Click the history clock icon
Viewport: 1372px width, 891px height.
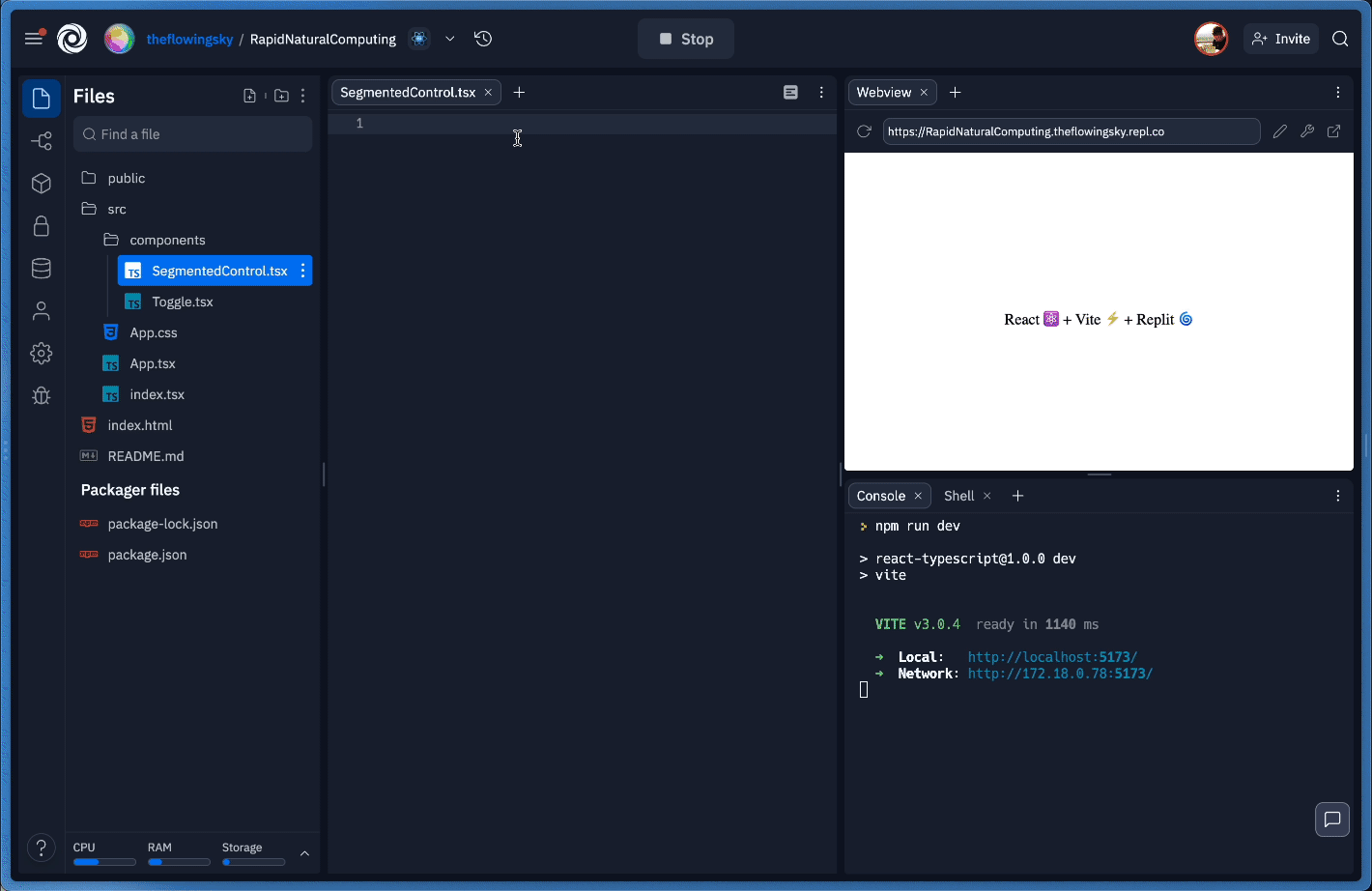(x=483, y=39)
